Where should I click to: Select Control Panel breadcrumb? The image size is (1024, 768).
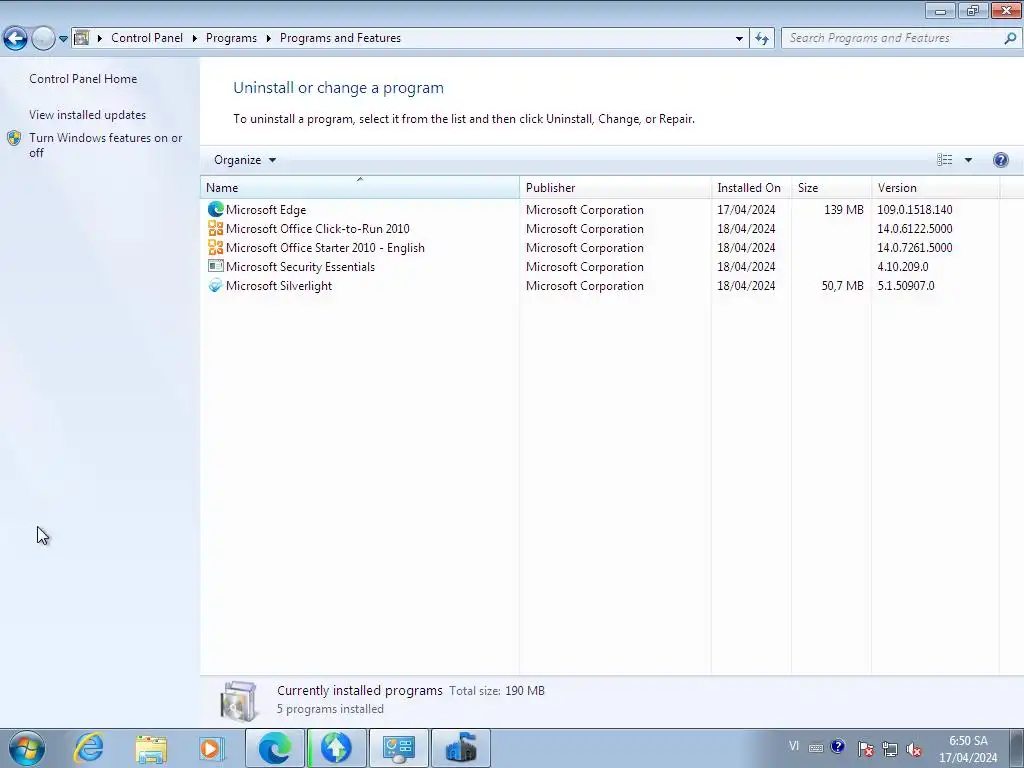point(147,38)
